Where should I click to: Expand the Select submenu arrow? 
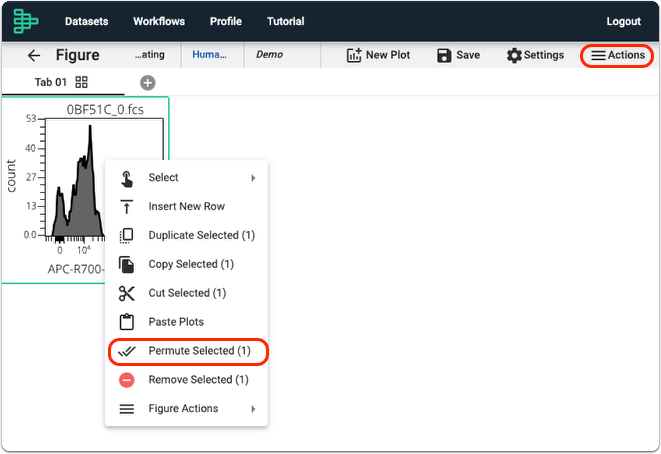pyautogui.click(x=253, y=178)
